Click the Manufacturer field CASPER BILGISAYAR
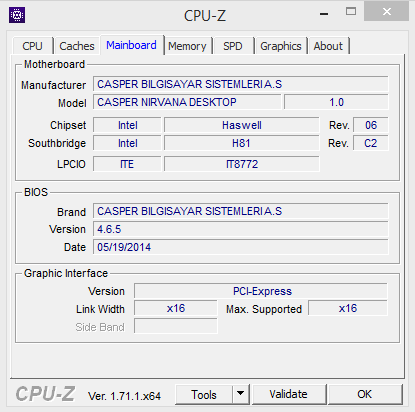Screen dimensions: 415x412 [x=241, y=84]
